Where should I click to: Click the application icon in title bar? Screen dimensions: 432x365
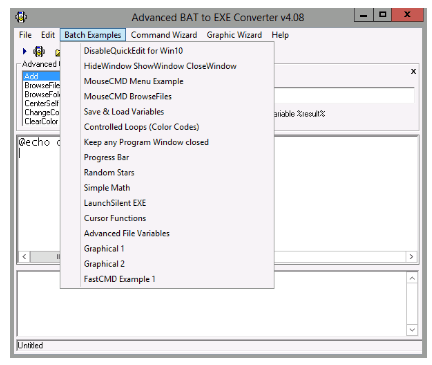[x=21, y=17]
